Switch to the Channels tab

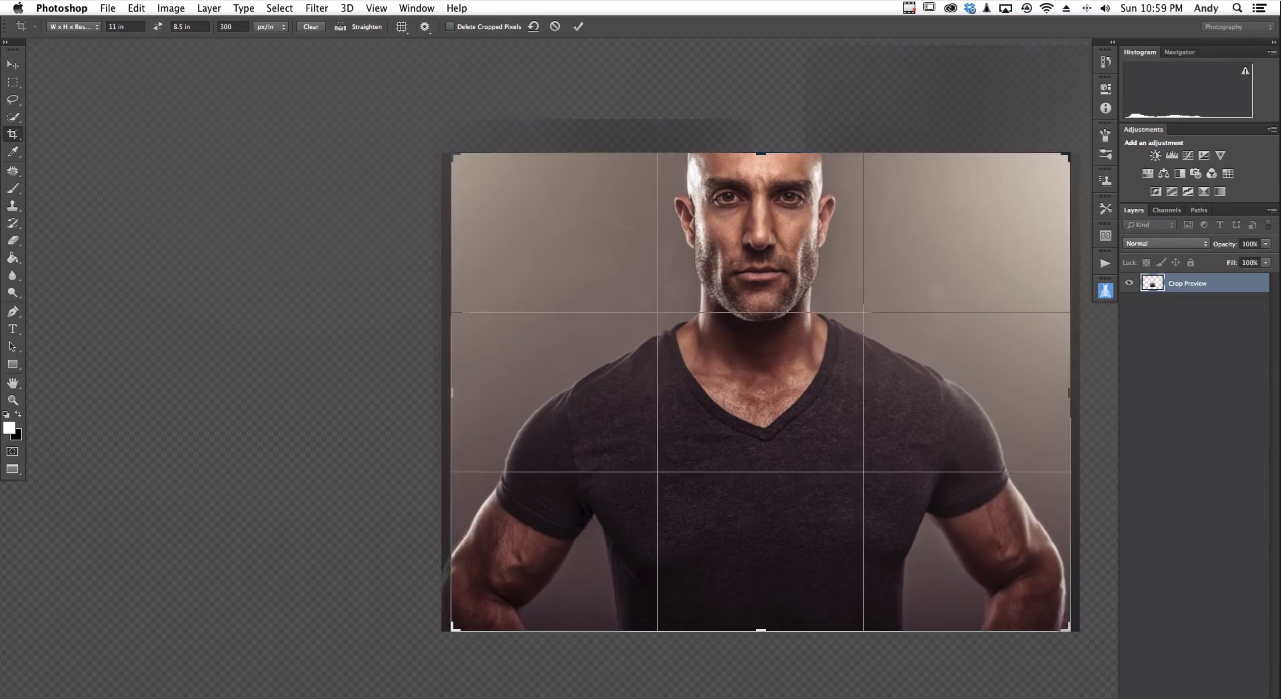(1166, 210)
